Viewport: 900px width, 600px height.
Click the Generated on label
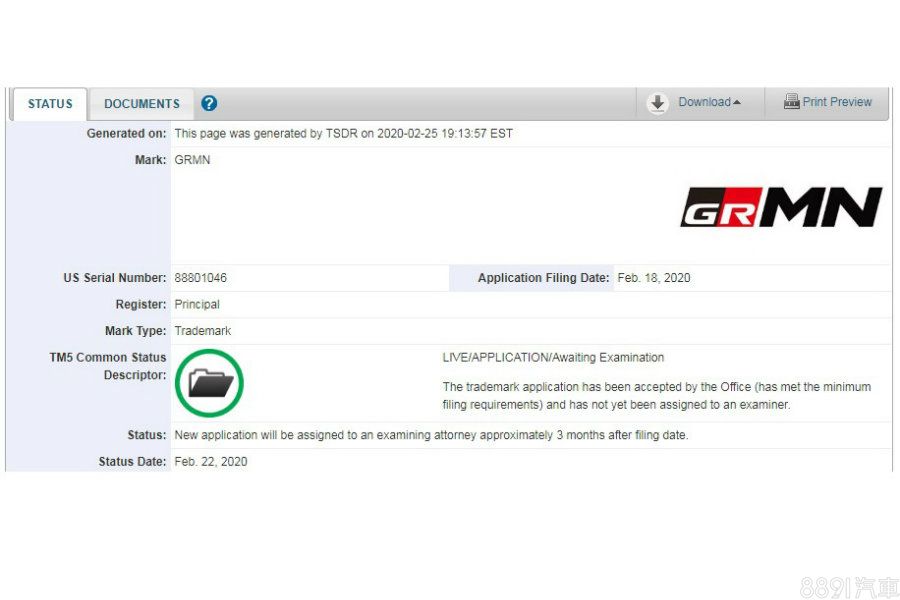coord(126,134)
